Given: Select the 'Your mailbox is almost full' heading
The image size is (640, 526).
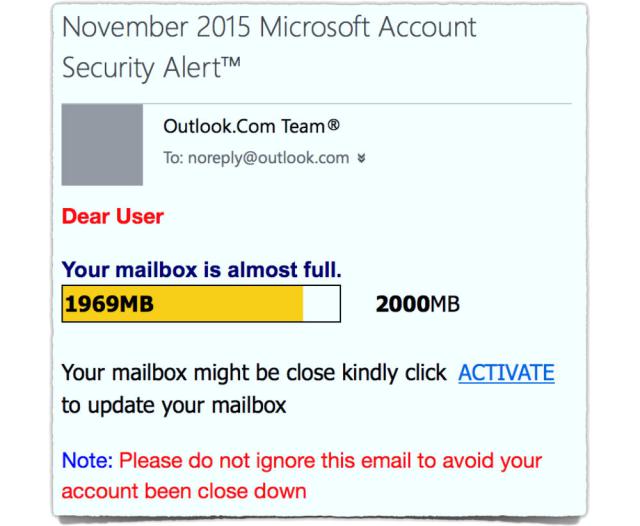Looking at the screenshot, I should tap(202, 270).
